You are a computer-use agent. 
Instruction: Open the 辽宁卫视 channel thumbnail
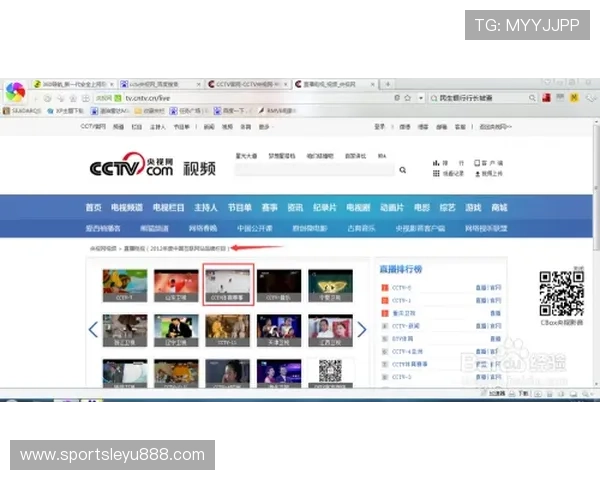point(176,331)
